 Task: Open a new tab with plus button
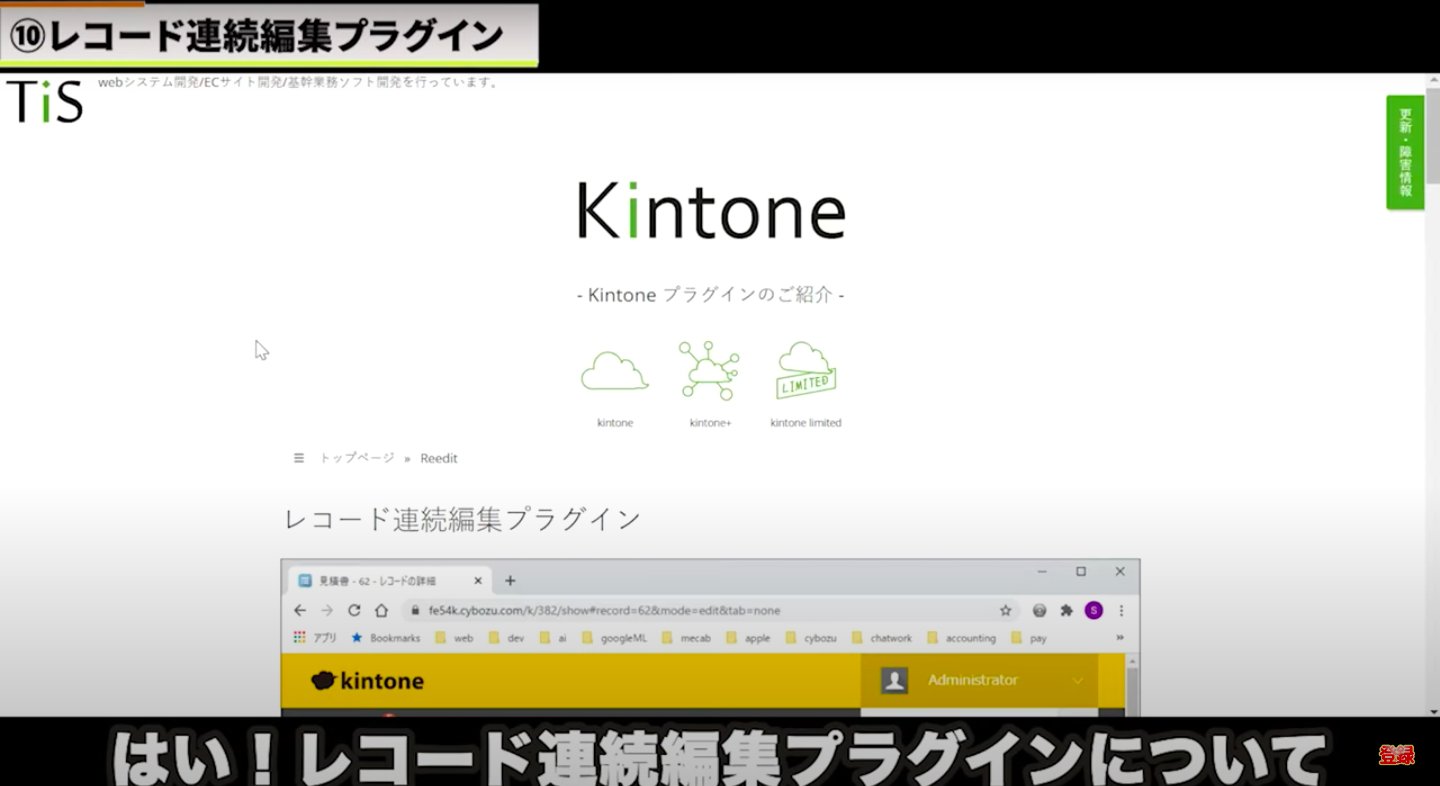coord(510,580)
